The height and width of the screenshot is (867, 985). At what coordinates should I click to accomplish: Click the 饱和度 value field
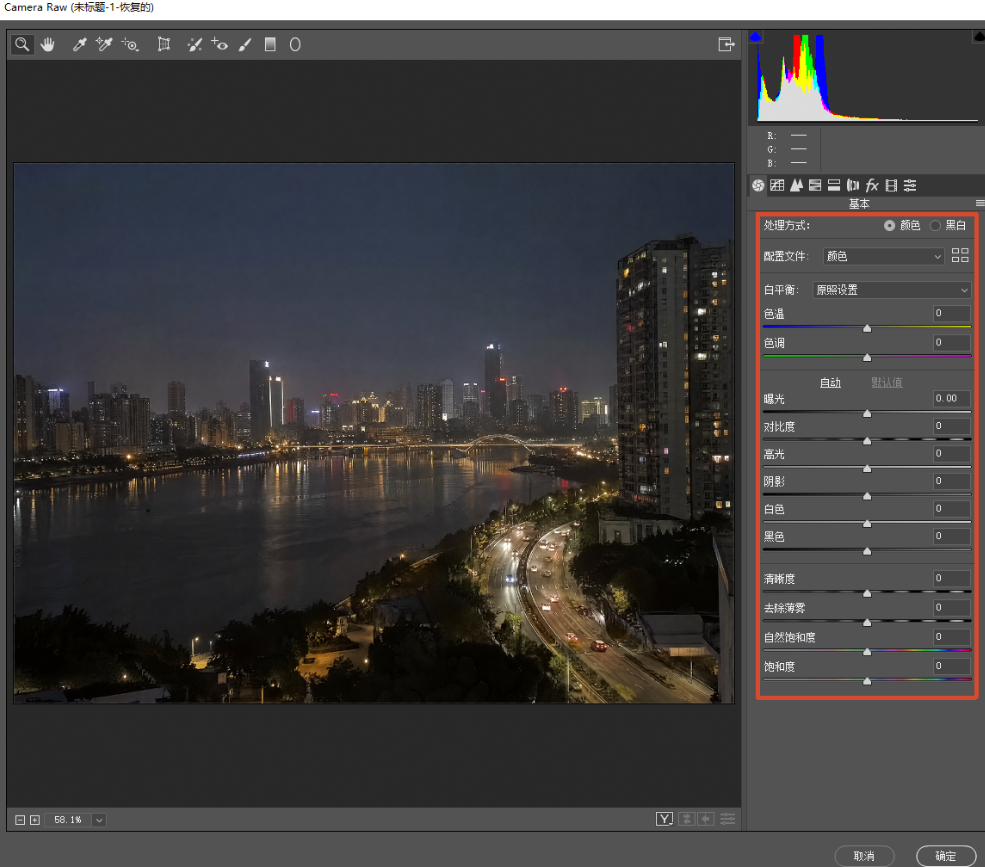[x=952, y=666]
